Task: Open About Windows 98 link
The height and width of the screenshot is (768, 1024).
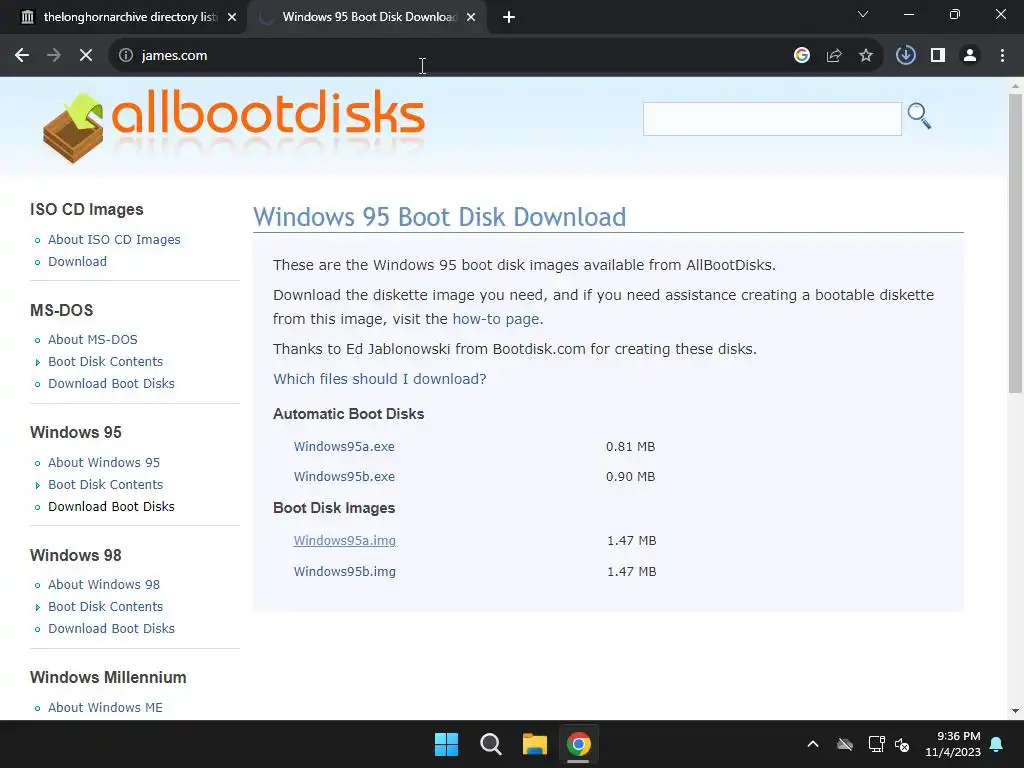Action: 104,584
